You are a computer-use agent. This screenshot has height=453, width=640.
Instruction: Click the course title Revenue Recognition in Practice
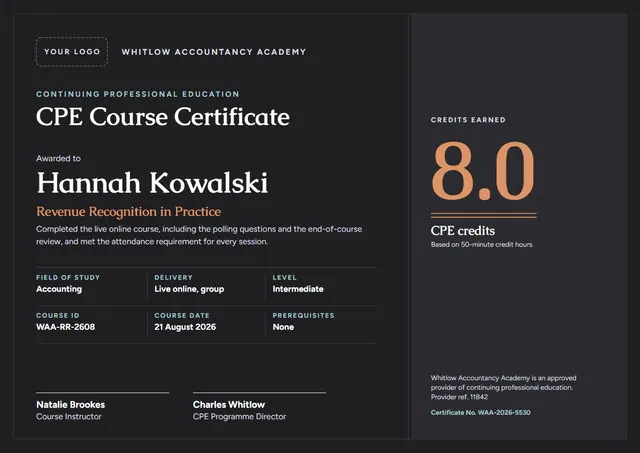point(129,211)
